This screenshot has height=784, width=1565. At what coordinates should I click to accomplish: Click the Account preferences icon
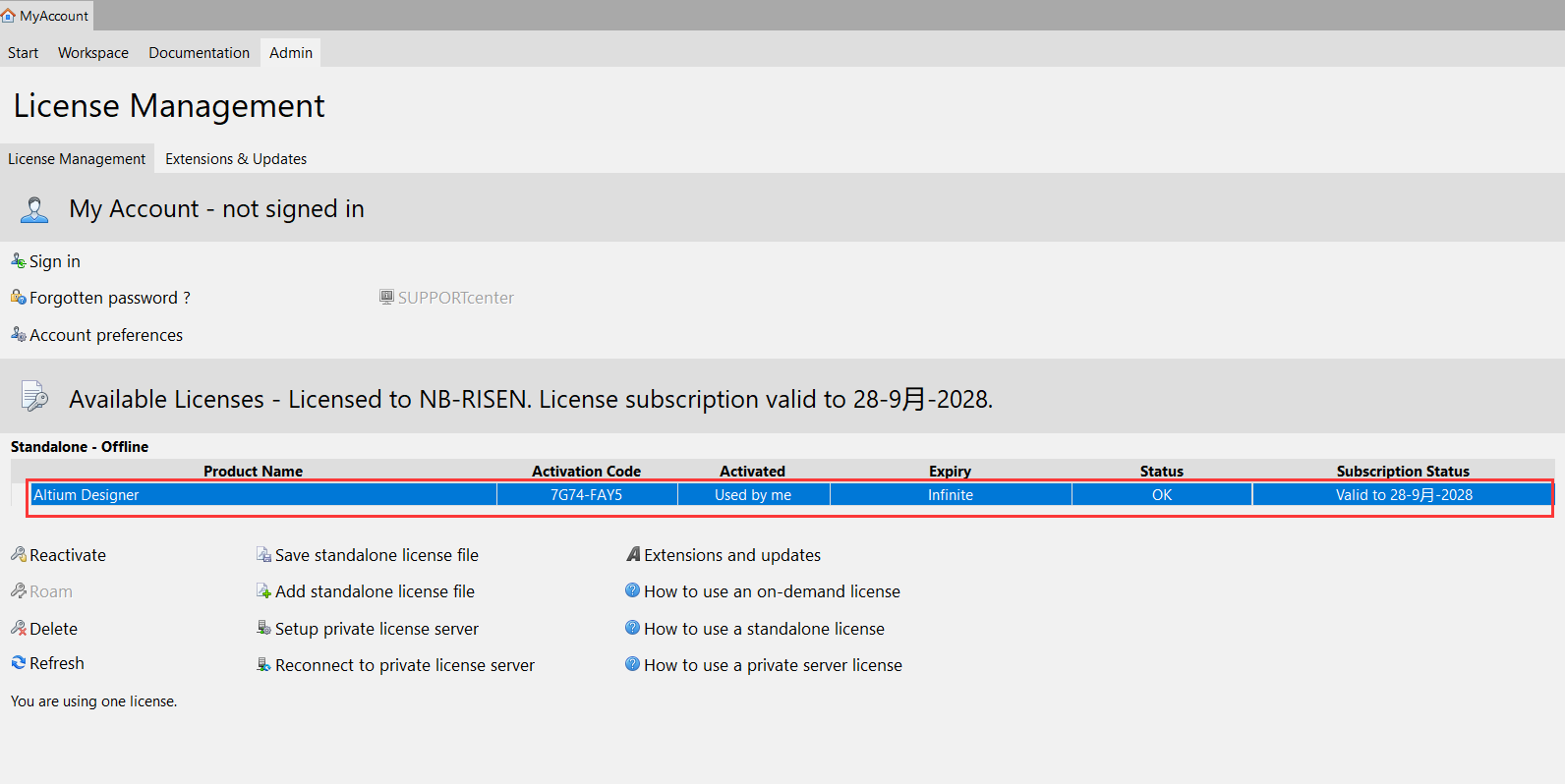click(19, 334)
